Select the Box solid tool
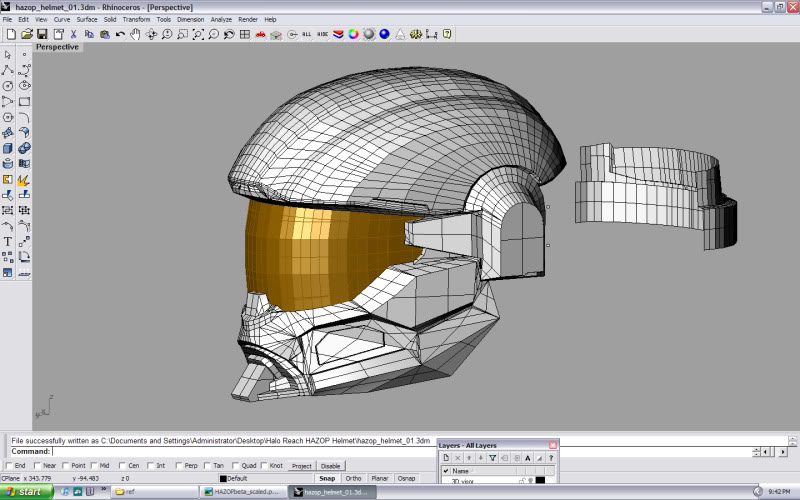The height and width of the screenshot is (500, 800). (x=8, y=148)
